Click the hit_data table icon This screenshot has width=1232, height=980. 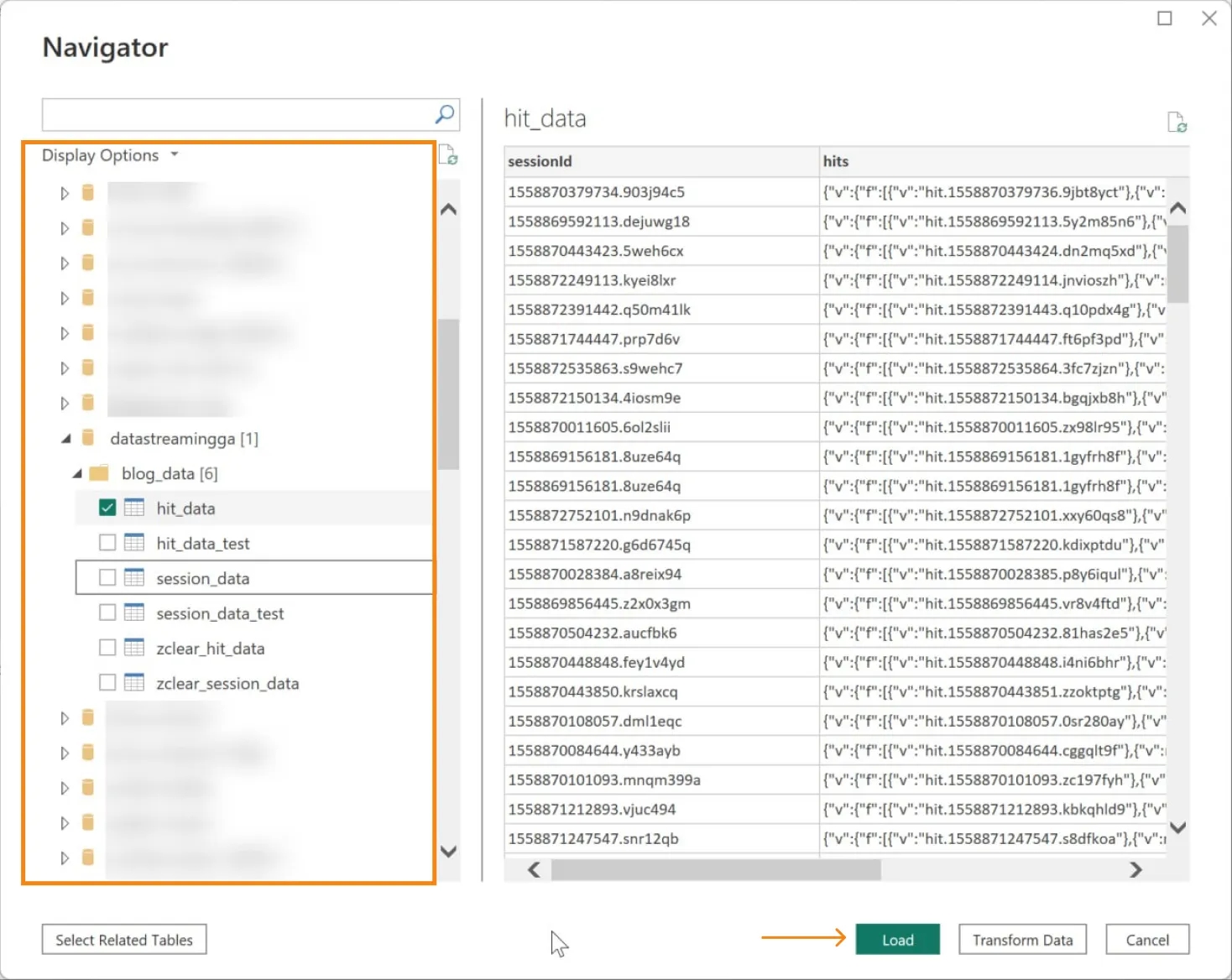point(134,508)
